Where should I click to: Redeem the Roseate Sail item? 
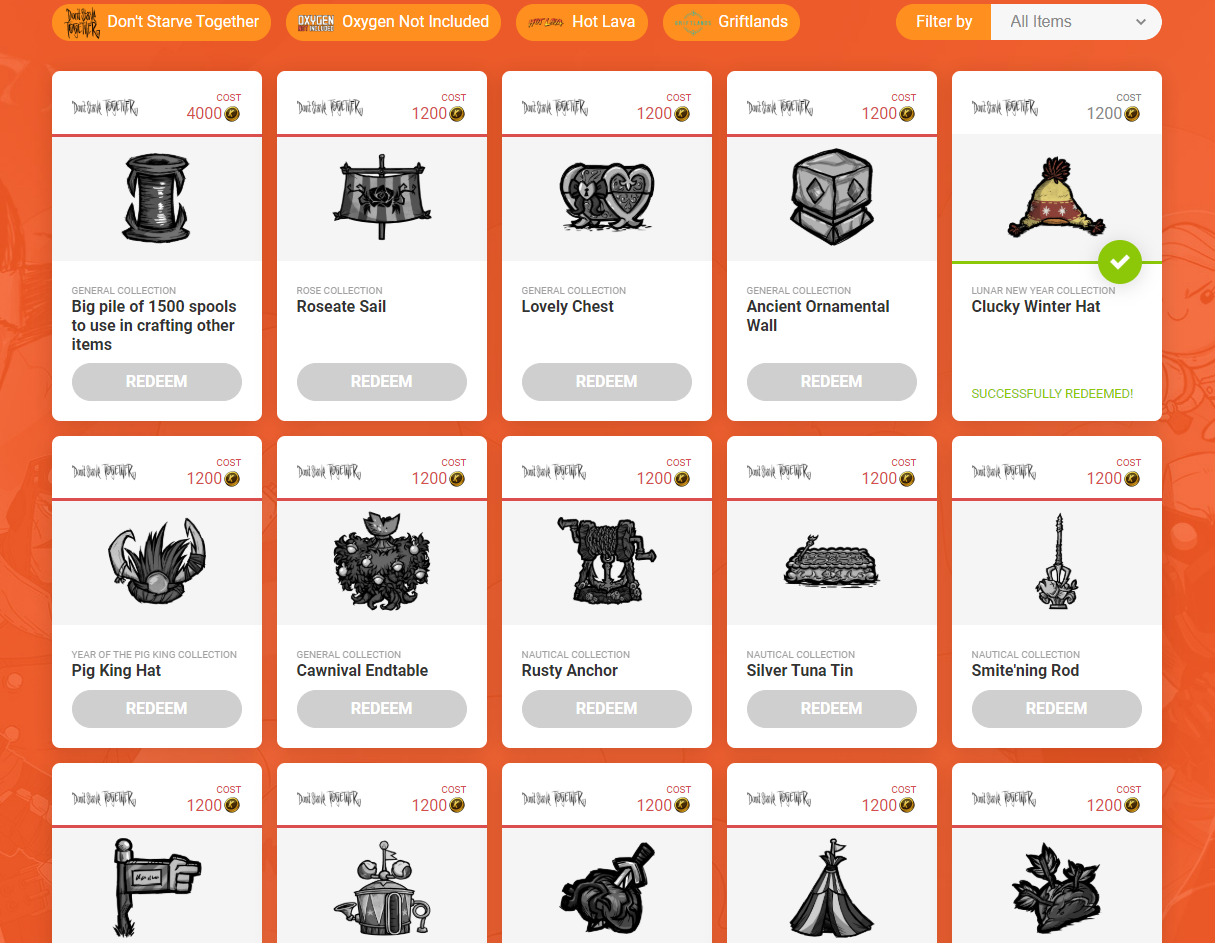point(382,382)
